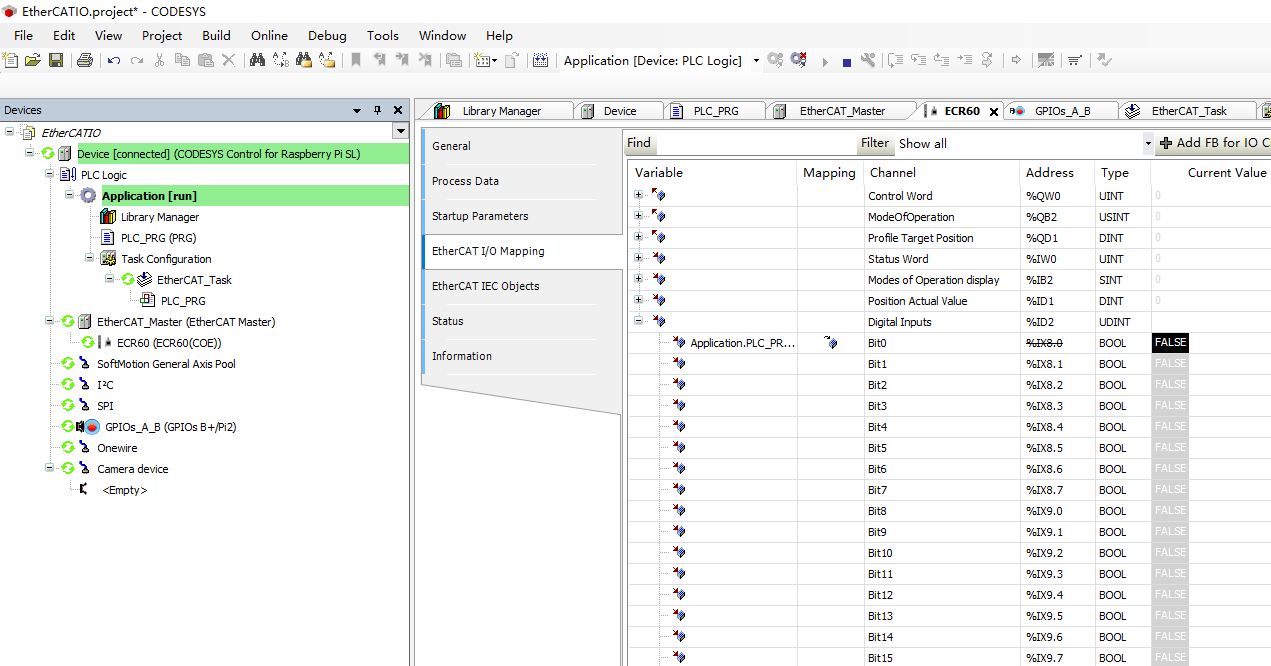Select ECR60 (ECR60(COE)) in device tree

click(x=168, y=343)
